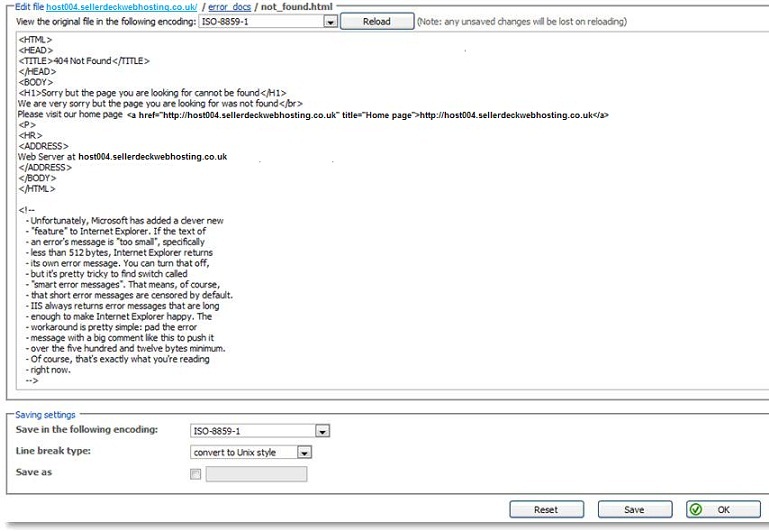Click the green checkmark icon on OK
Viewport: 769px width, 531px height.
tap(696, 509)
